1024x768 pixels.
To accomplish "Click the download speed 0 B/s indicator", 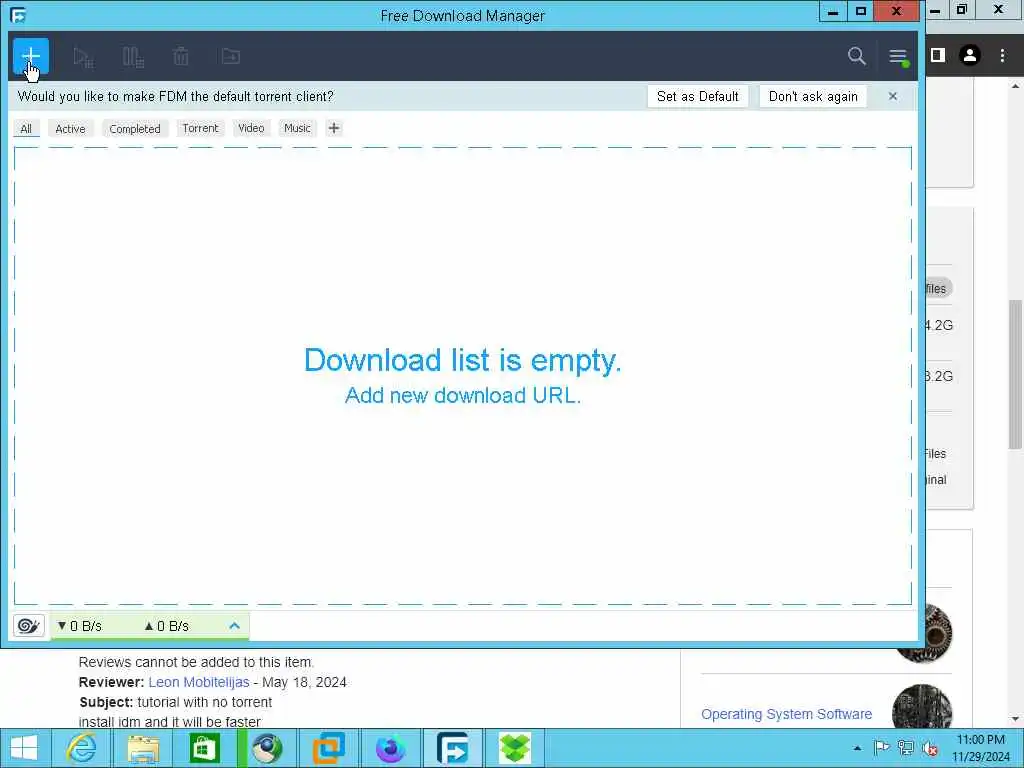I will (80, 626).
